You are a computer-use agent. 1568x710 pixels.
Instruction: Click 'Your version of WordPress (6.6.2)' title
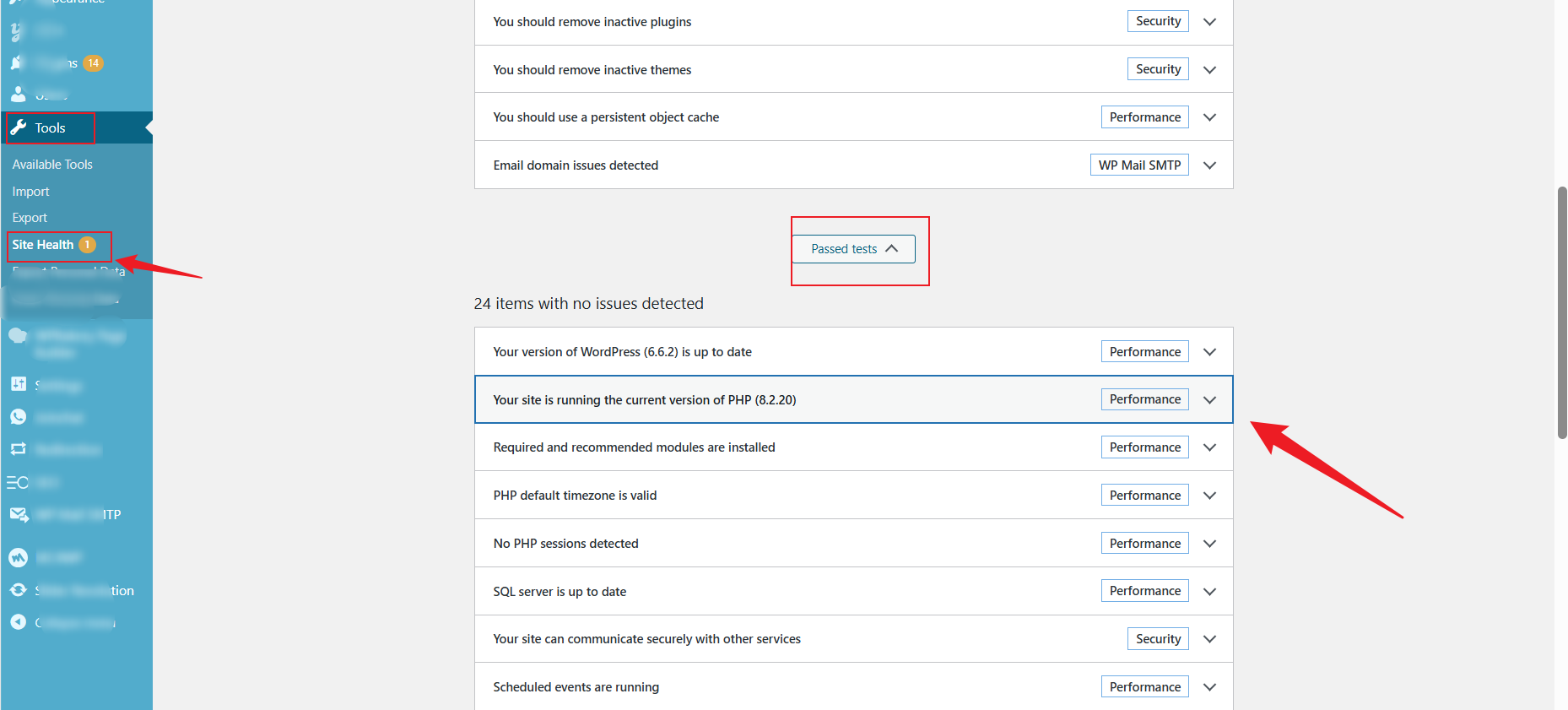623,352
